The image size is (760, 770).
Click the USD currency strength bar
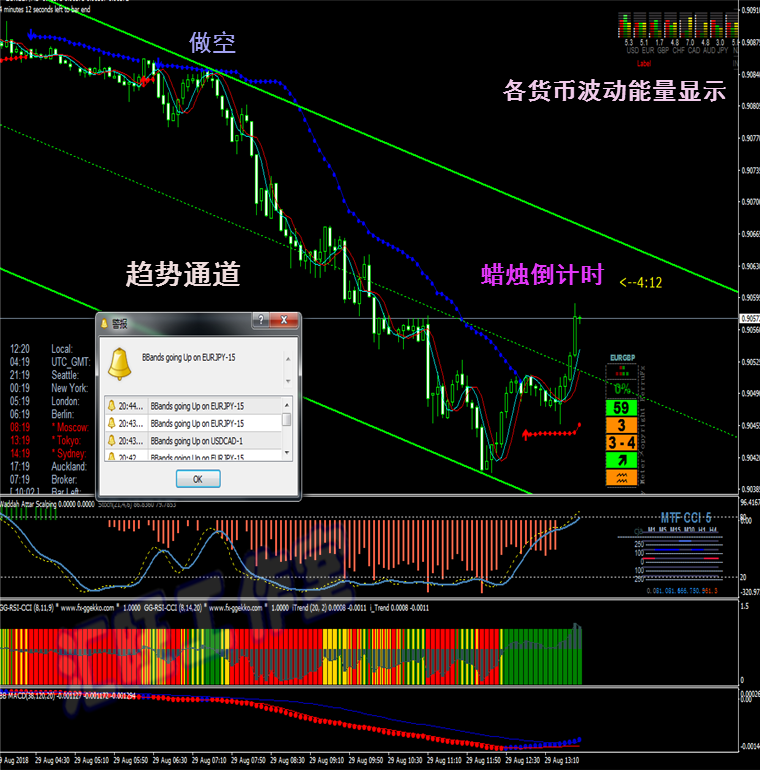click(x=626, y=28)
